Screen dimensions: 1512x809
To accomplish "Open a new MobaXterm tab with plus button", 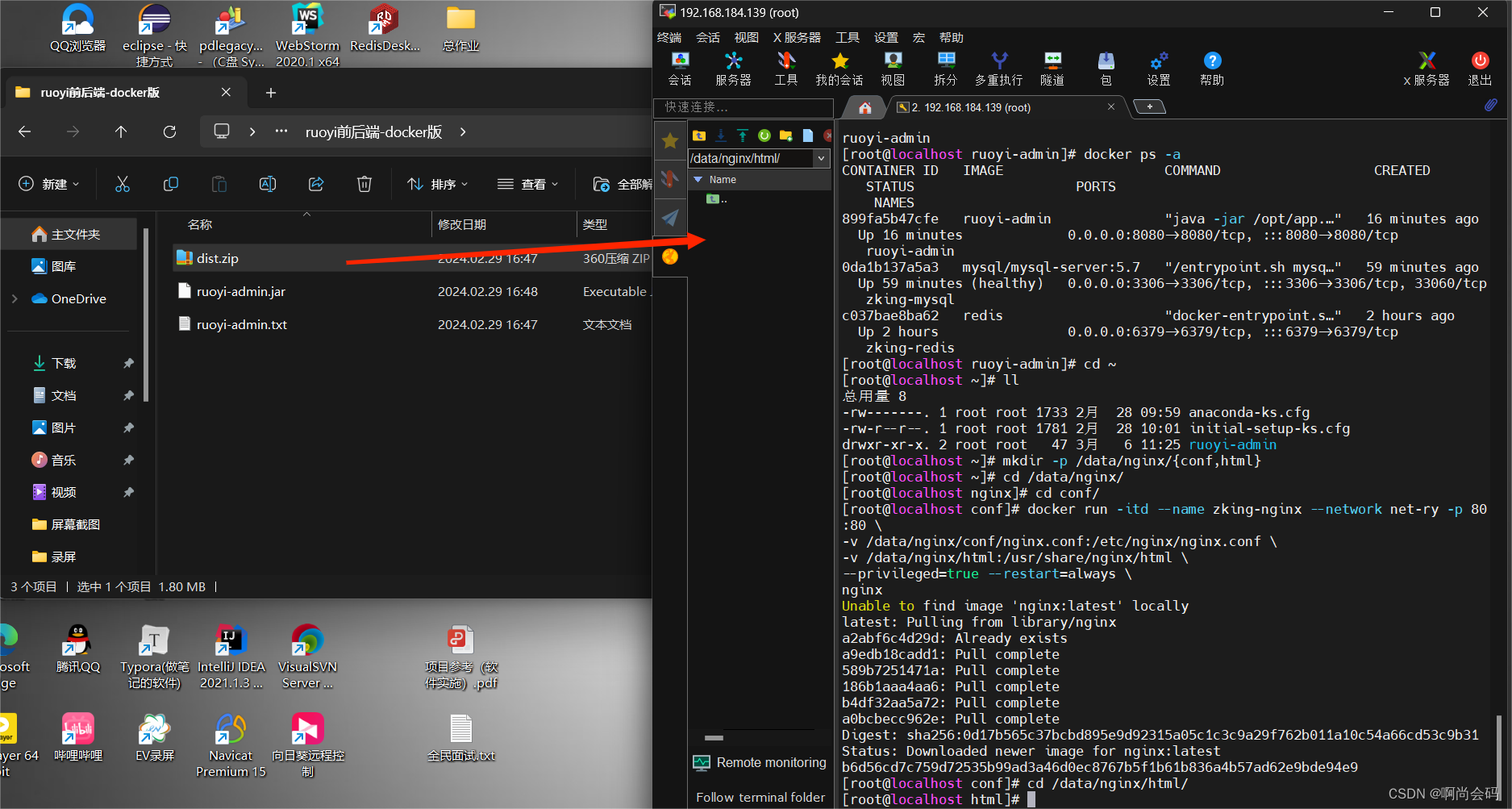I will (x=1150, y=106).
